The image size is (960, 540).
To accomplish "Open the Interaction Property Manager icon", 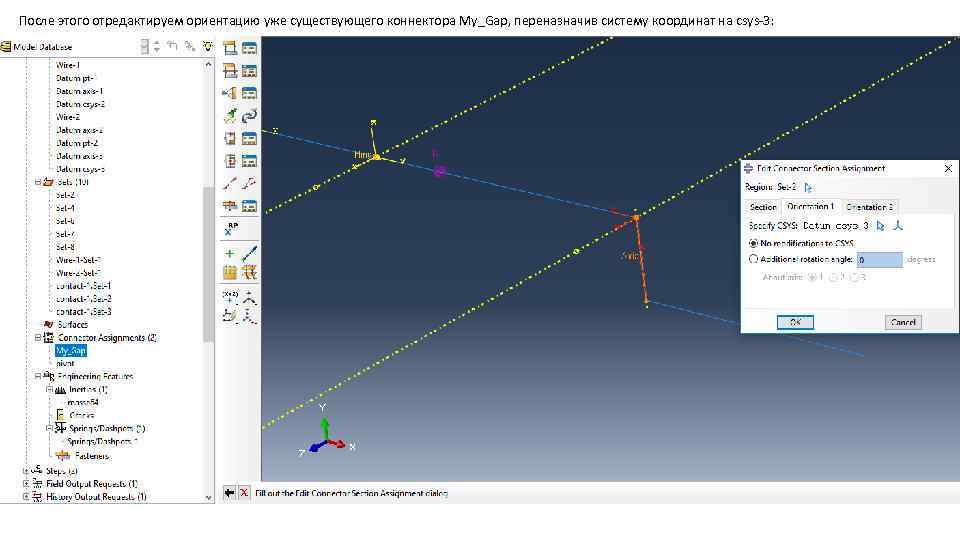I will coord(249,70).
